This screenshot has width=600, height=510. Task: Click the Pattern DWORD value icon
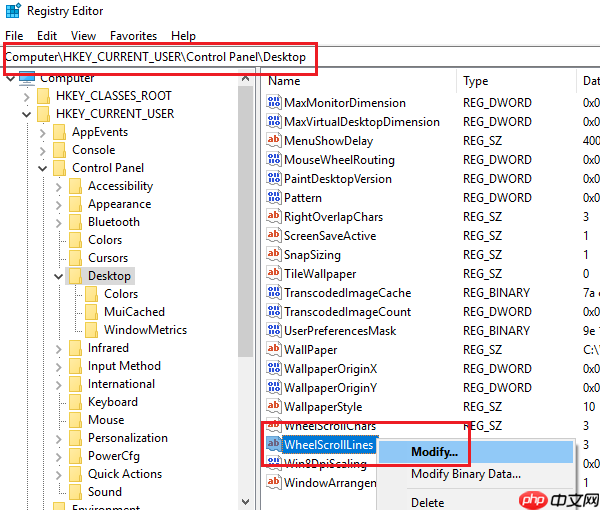[274, 197]
